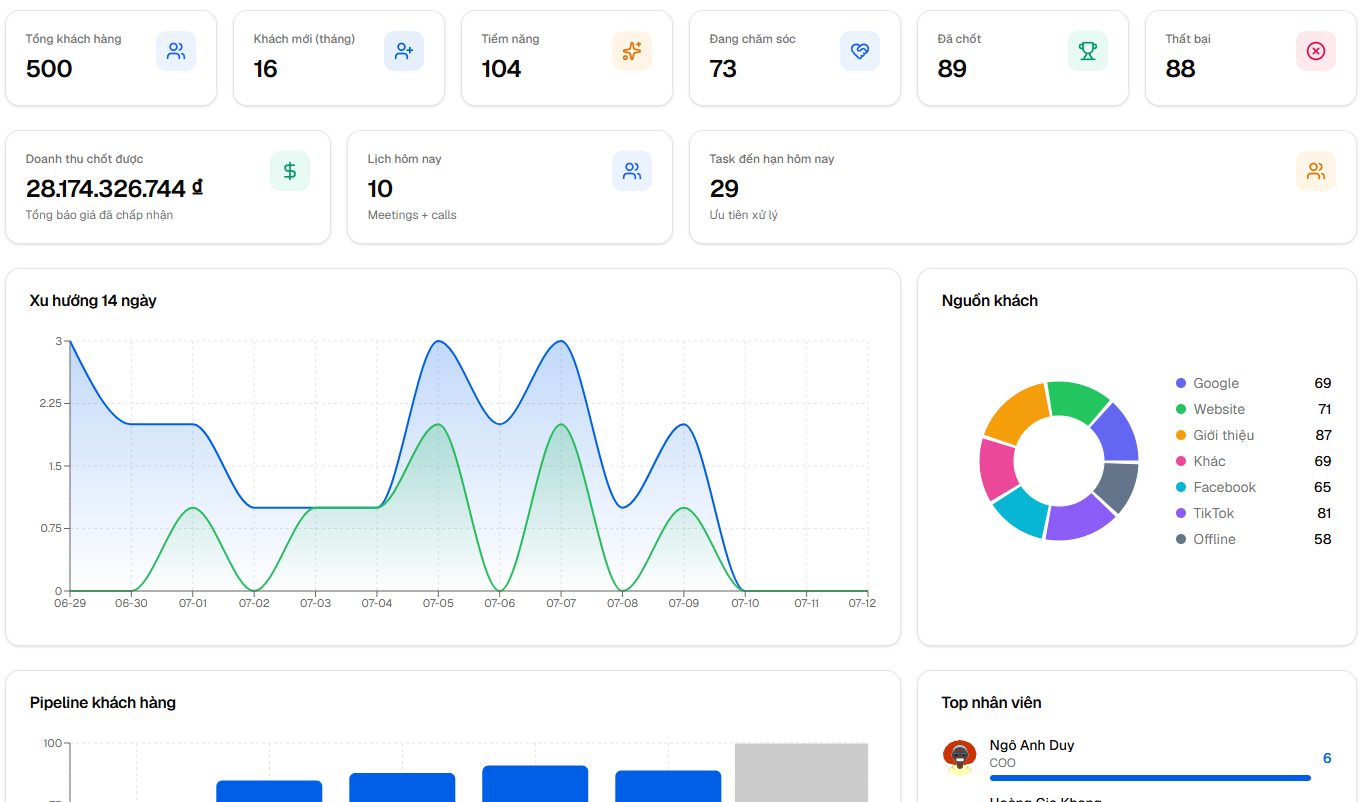Select the Website legend label
Image resolution: width=1363 pixels, height=802 pixels.
coord(1219,409)
